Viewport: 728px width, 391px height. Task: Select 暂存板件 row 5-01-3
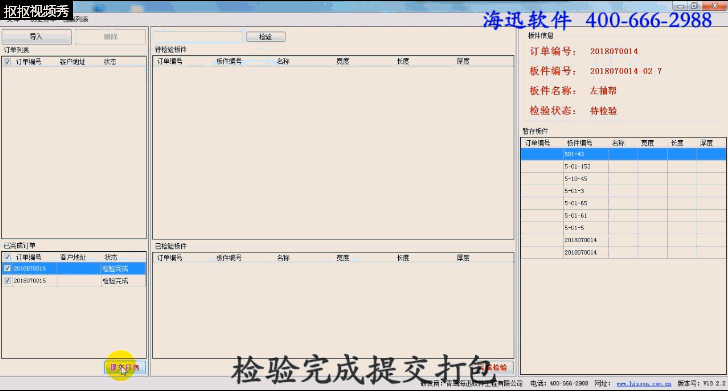pyautogui.click(x=623, y=191)
